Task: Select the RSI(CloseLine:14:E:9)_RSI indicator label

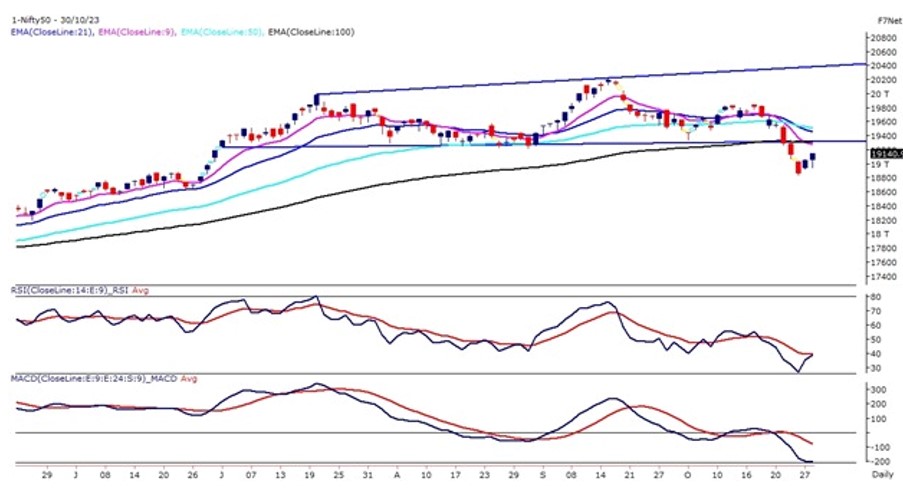Action: 70,290
